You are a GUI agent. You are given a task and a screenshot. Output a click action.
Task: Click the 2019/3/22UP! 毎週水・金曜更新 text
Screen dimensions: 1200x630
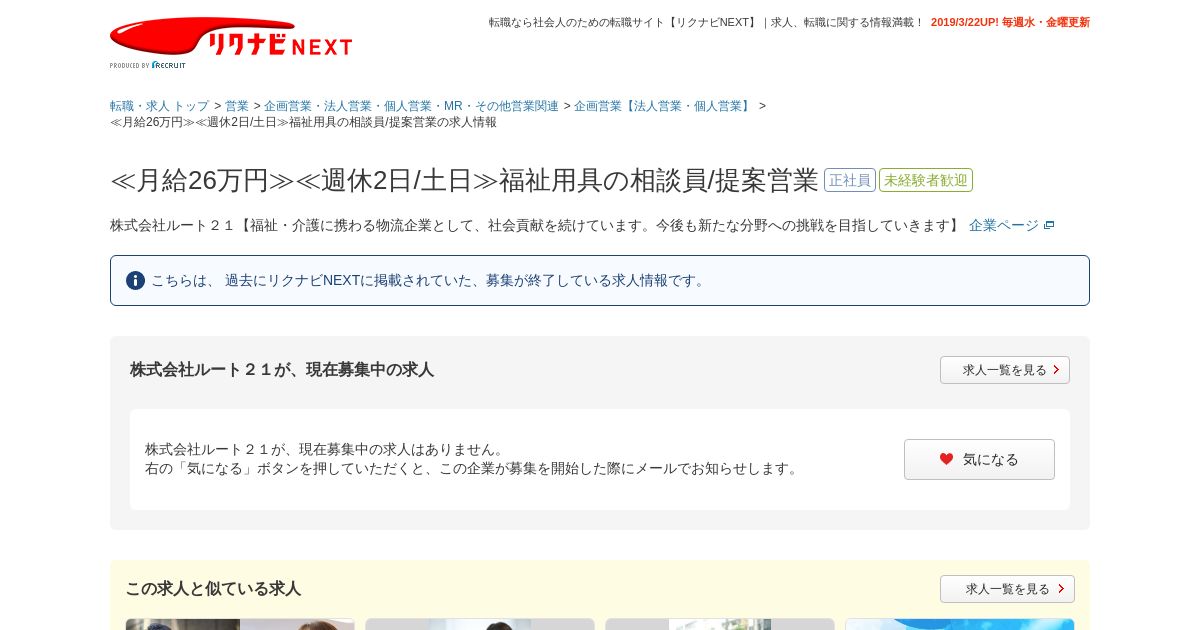(x=1010, y=22)
